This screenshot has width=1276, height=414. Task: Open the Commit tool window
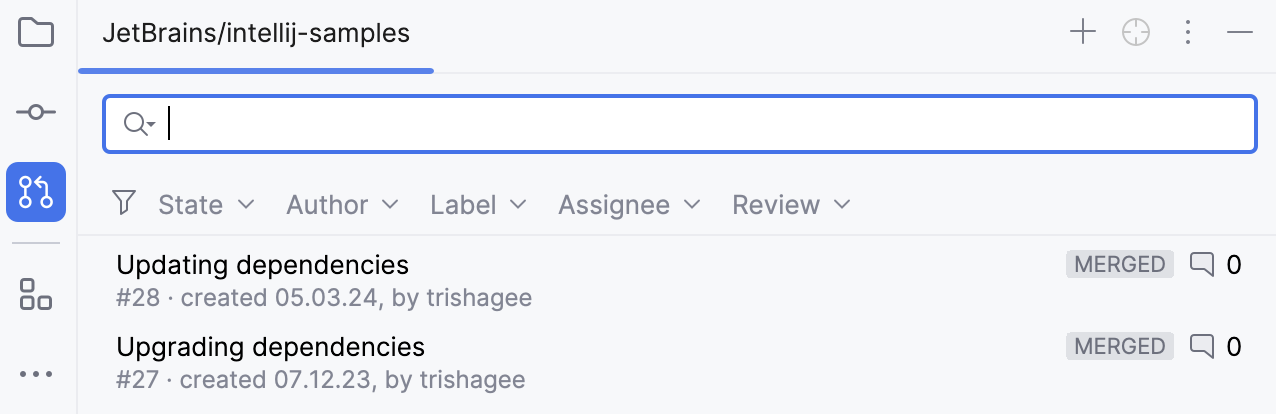(36, 112)
